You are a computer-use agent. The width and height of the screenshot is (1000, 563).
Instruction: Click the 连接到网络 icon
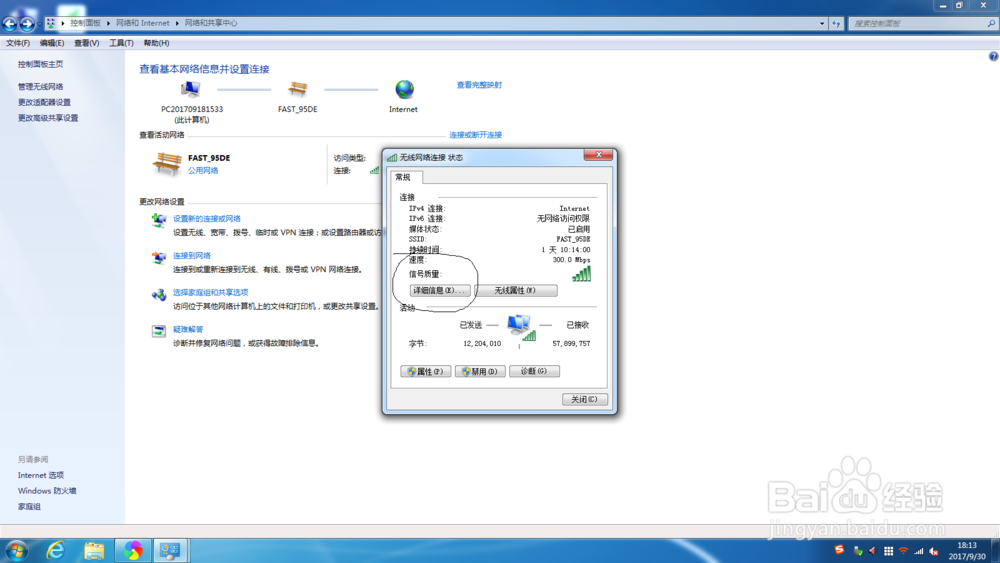click(159, 258)
